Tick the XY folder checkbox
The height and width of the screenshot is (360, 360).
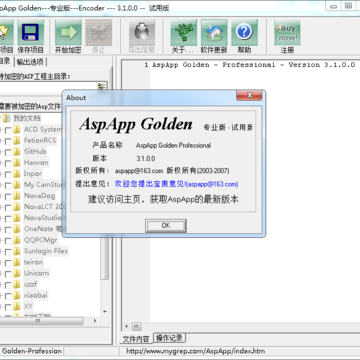click(8, 307)
